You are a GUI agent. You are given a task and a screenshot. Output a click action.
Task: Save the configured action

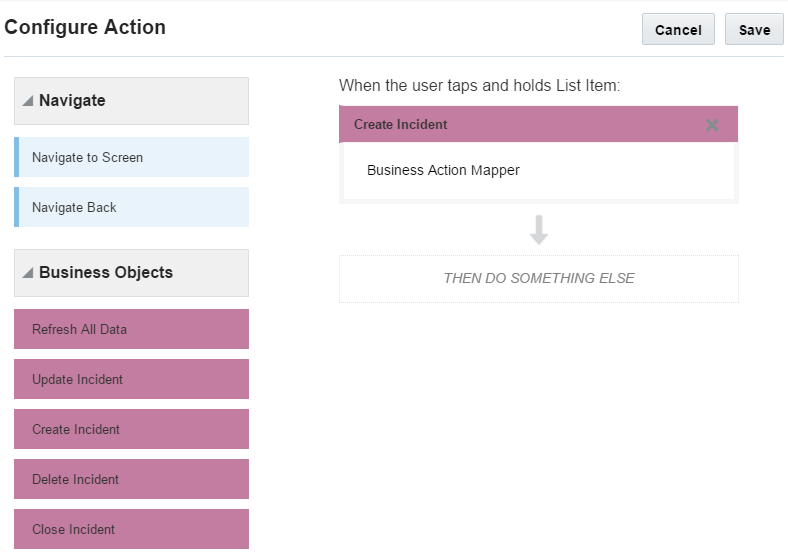point(754,30)
